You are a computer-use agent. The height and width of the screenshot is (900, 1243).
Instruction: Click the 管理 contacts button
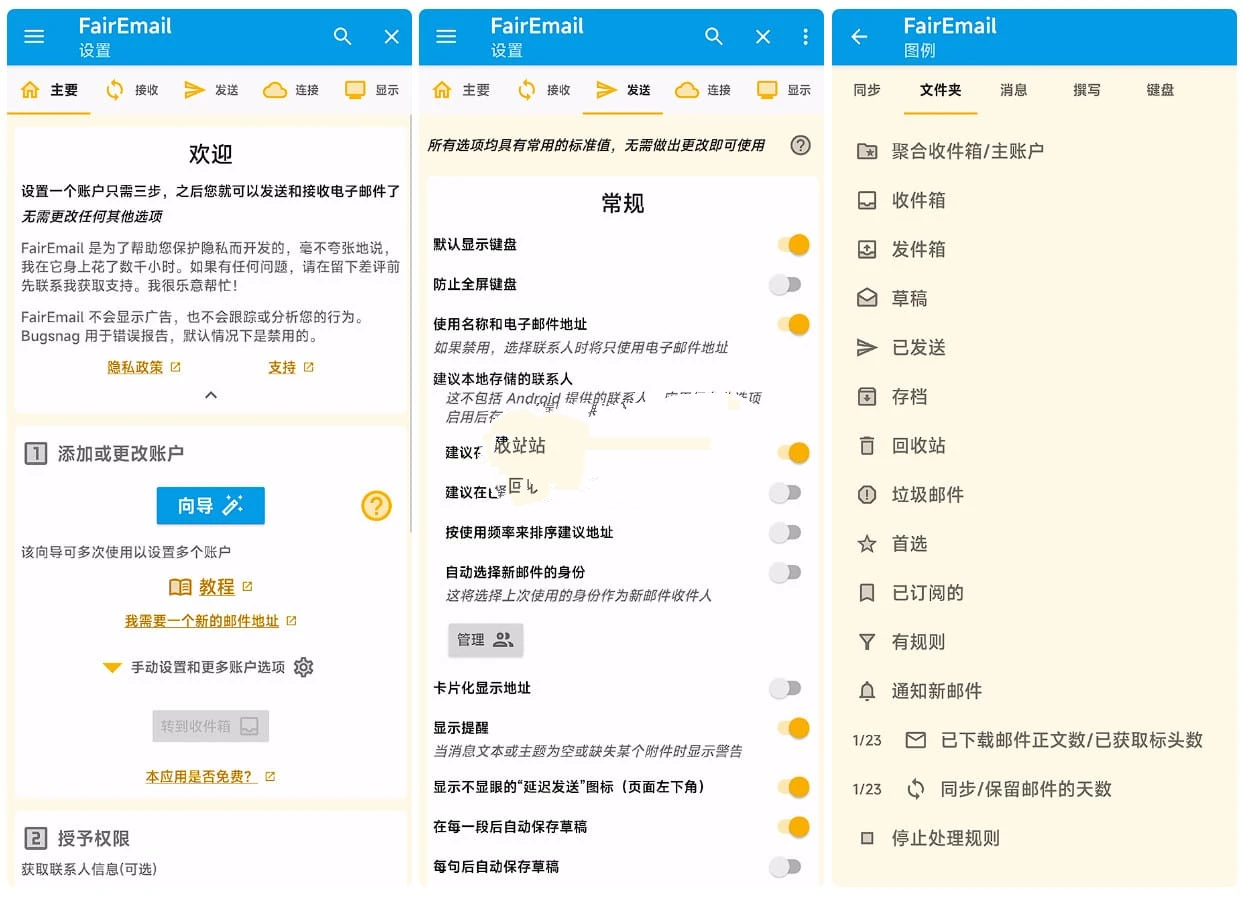click(x=485, y=640)
